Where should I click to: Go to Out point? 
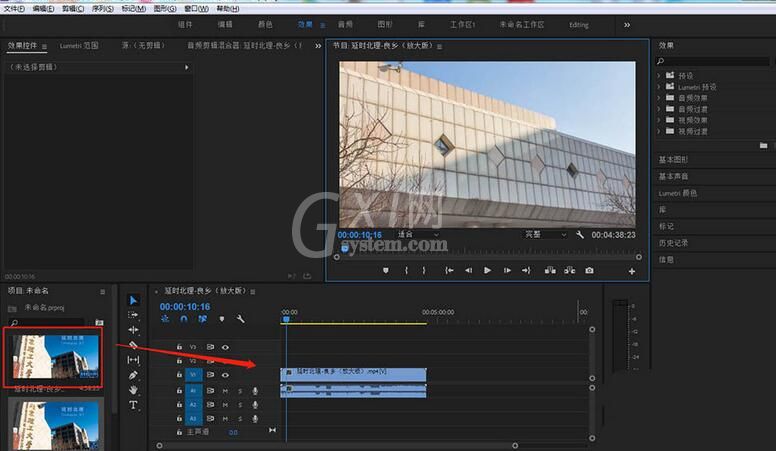(x=526, y=270)
